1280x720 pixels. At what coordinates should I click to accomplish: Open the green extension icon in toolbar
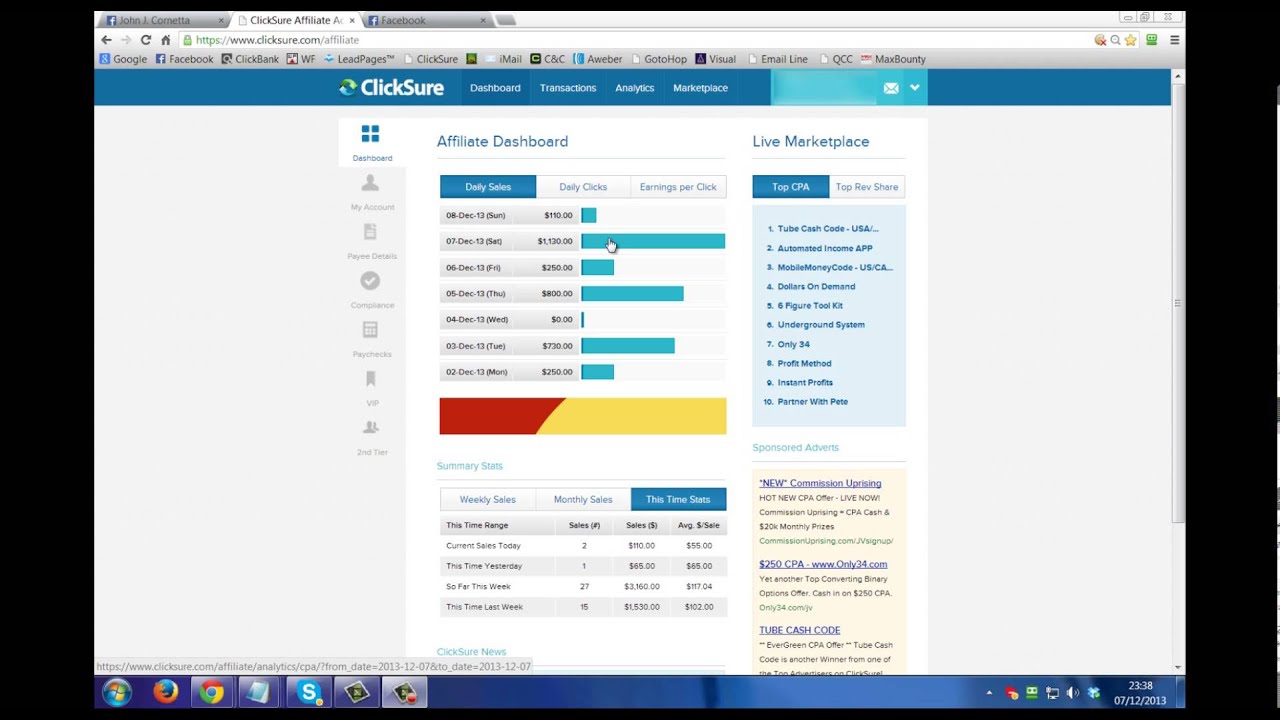tap(1152, 40)
